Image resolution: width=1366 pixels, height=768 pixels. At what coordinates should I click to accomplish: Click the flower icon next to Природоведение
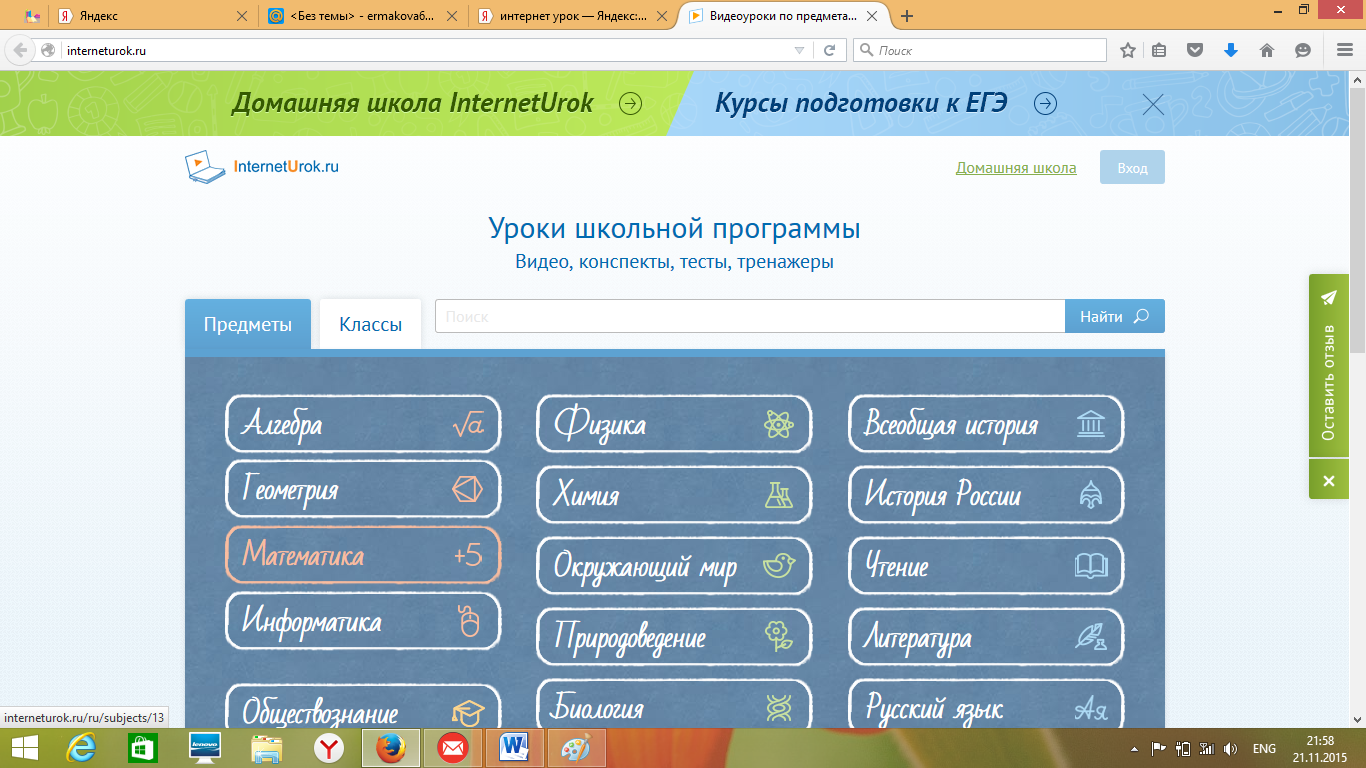click(778, 636)
